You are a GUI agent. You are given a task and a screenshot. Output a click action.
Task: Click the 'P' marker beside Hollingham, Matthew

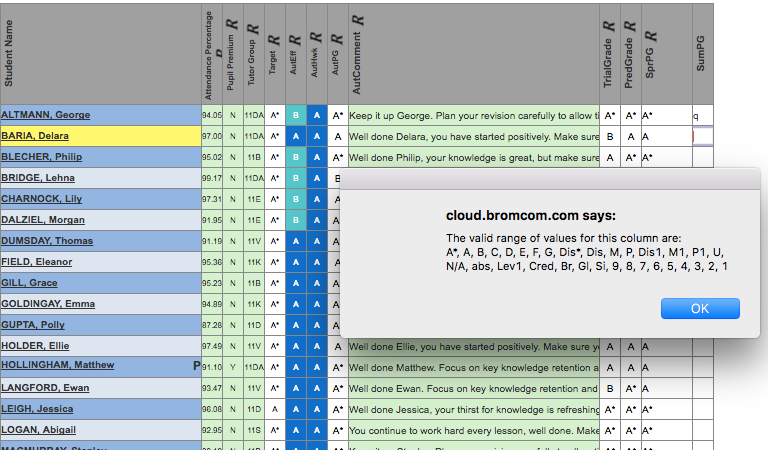[x=196, y=366]
